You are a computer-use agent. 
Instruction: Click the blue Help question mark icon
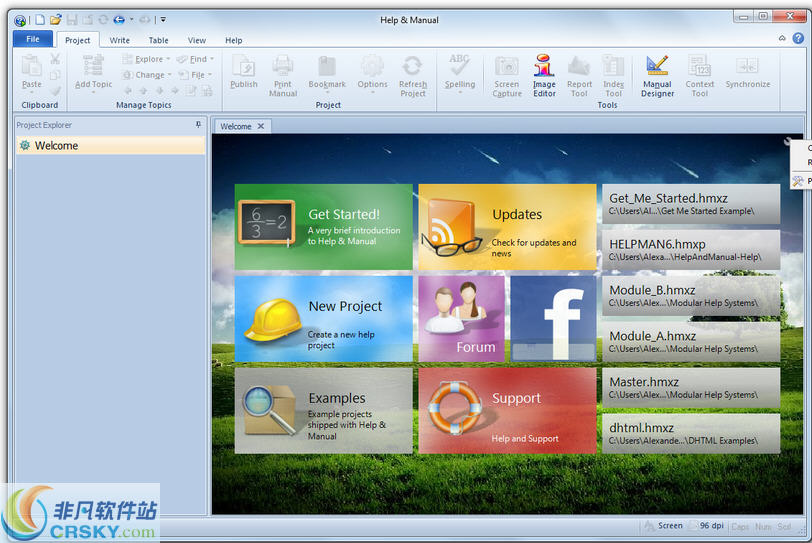[x=799, y=38]
